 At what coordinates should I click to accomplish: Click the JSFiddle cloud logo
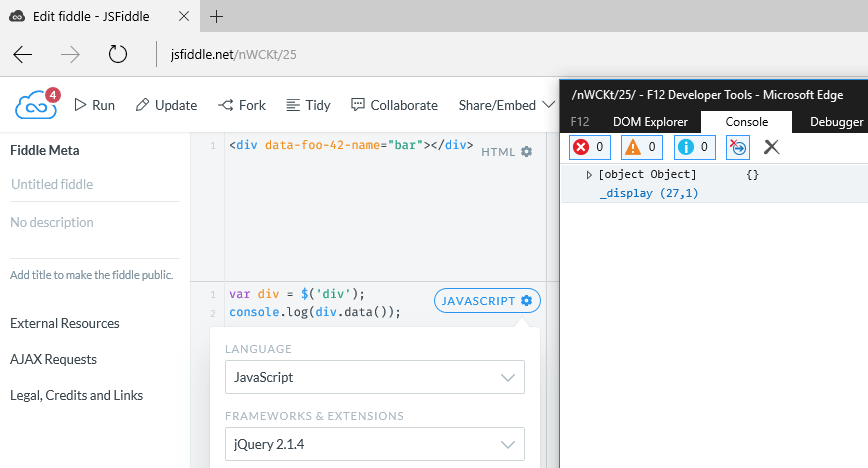pyautogui.click(x=36, y=105)
